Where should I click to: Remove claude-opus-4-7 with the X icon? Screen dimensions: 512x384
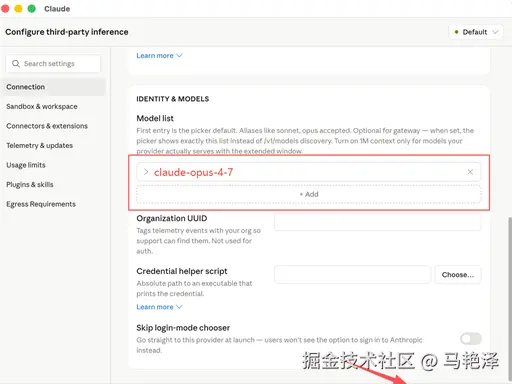click(x=470, y=172)
